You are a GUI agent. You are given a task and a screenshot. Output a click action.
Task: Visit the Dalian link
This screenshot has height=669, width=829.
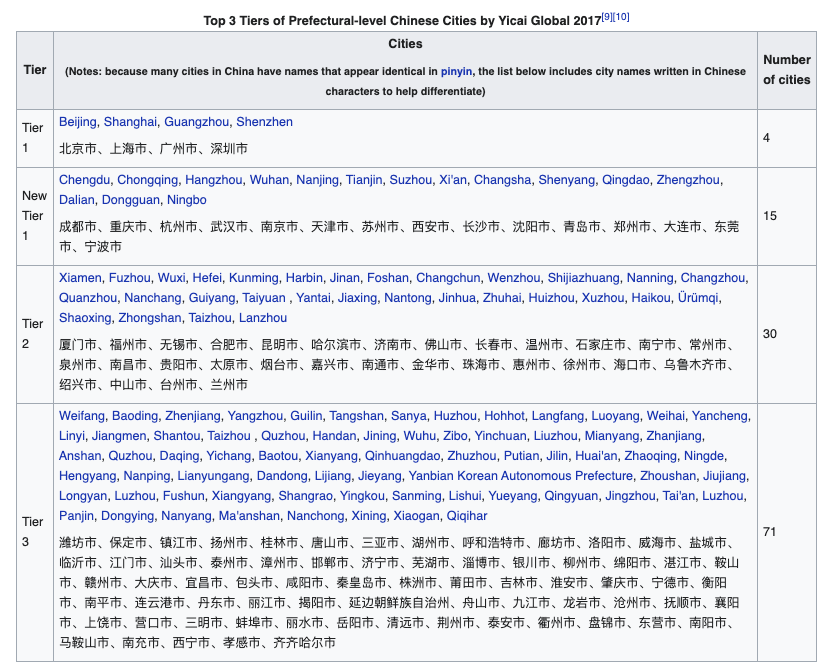(x=77, y=200)
